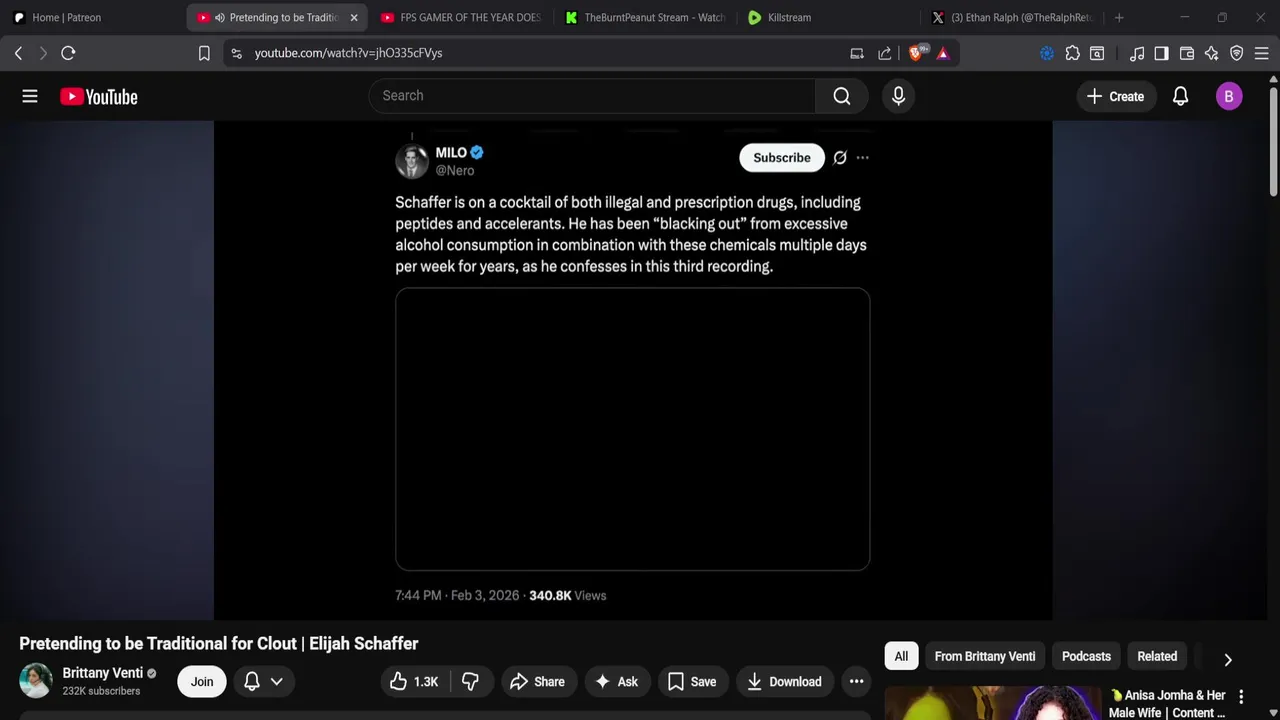Image resolution: width=1280 pixels, height=720 pixels.
Task: Click the install/cast screen icon in address bar
Action: 857,53
